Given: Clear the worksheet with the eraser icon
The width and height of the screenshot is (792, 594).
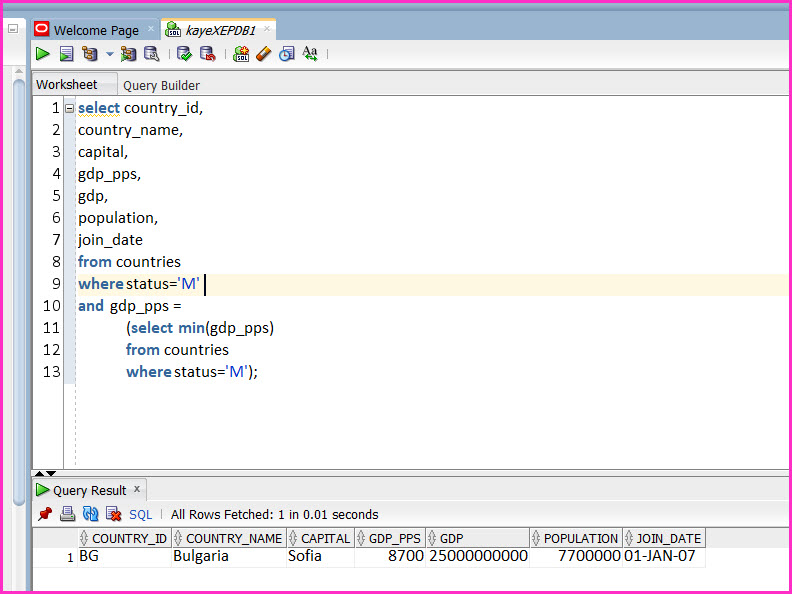Looking at the screenshot, I should [x=263, y=54].
